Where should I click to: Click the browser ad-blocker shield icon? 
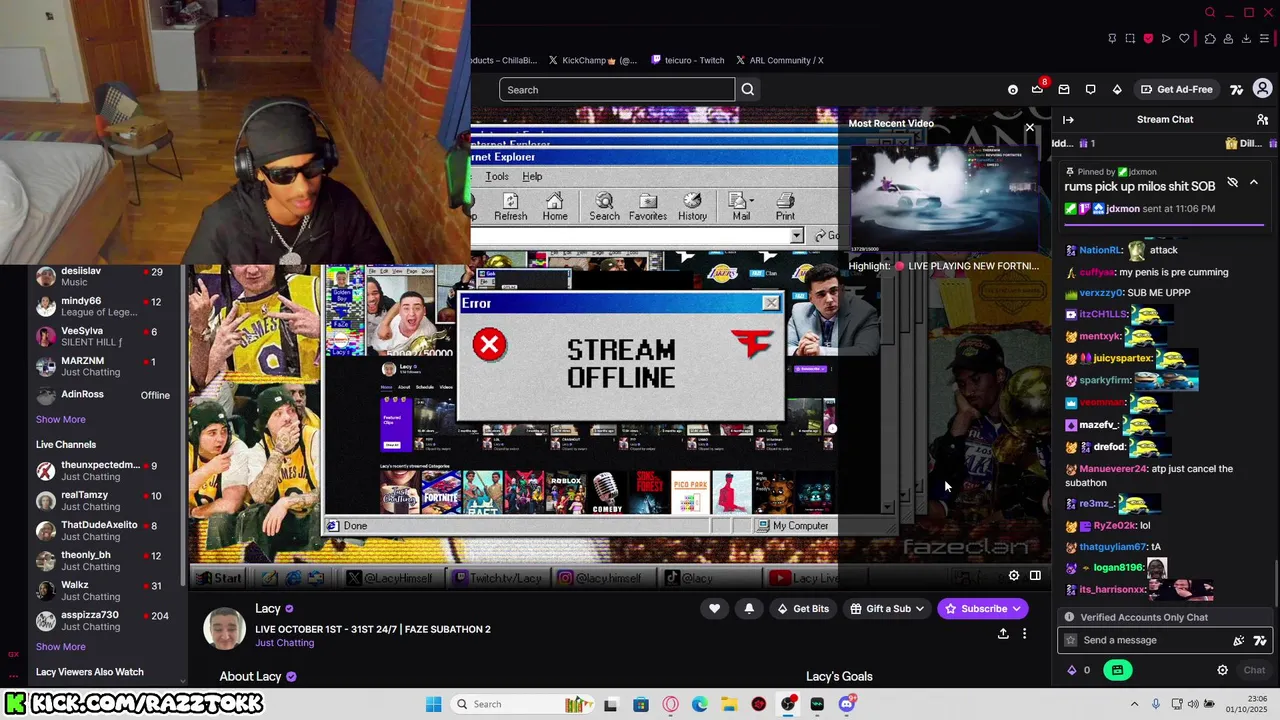(x=1148, y=39)
